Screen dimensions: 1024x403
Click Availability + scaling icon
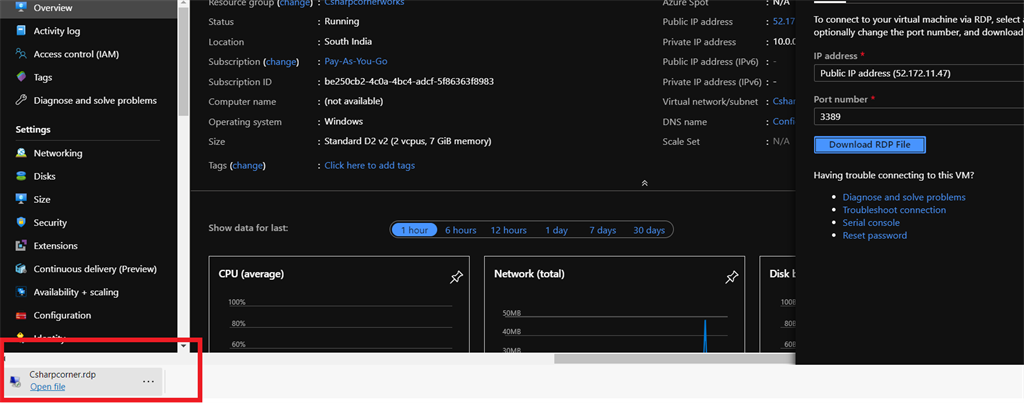point(22,292)
